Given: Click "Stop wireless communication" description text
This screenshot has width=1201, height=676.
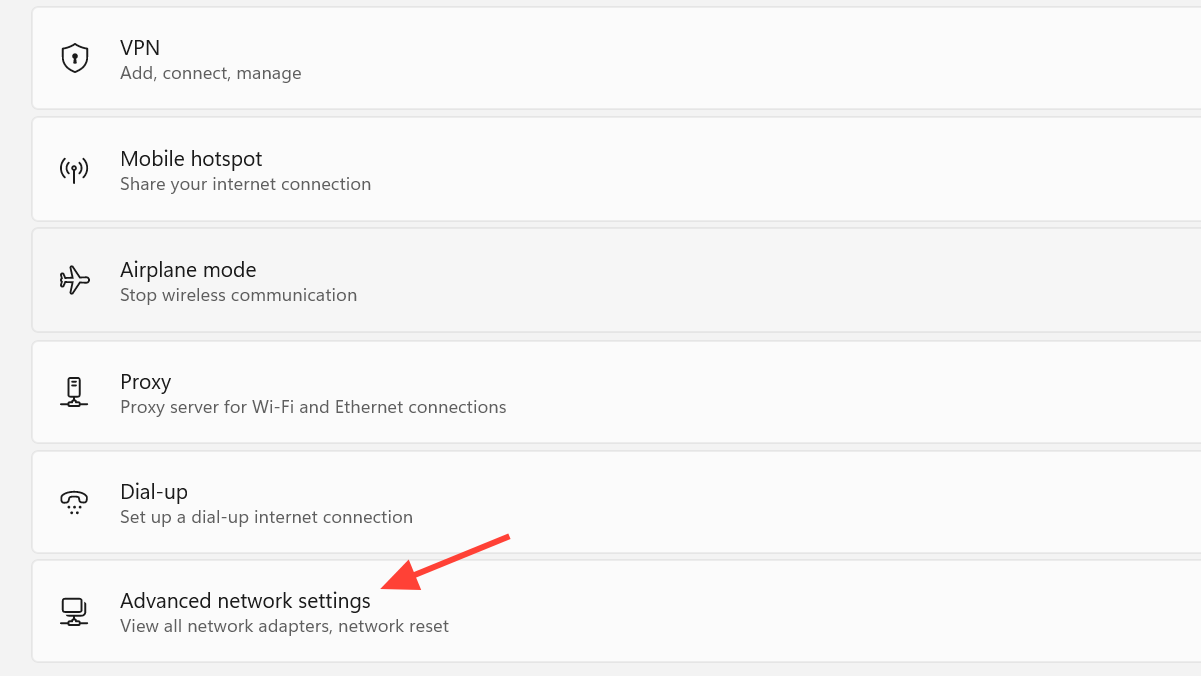Looking at the screenshot, I should click(238, 295).
